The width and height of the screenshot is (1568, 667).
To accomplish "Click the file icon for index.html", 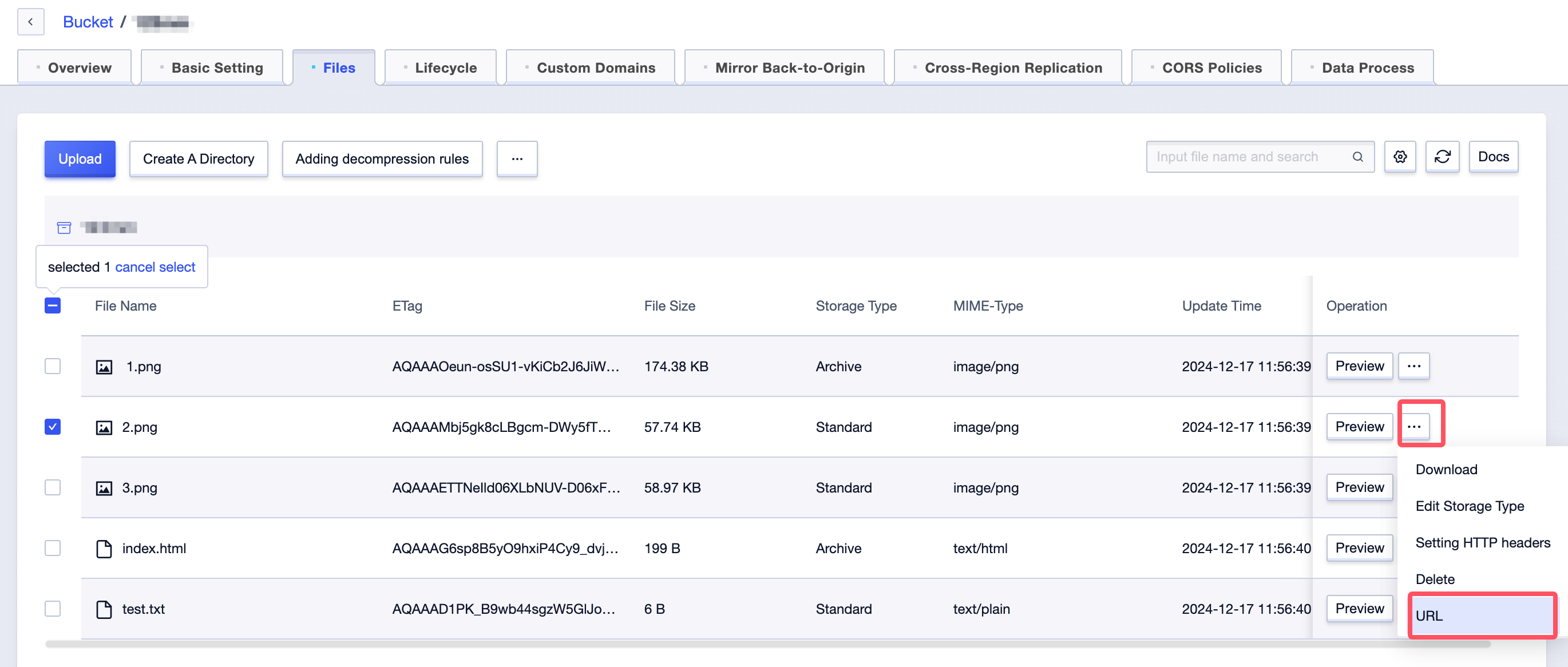I will pos(104,549).
